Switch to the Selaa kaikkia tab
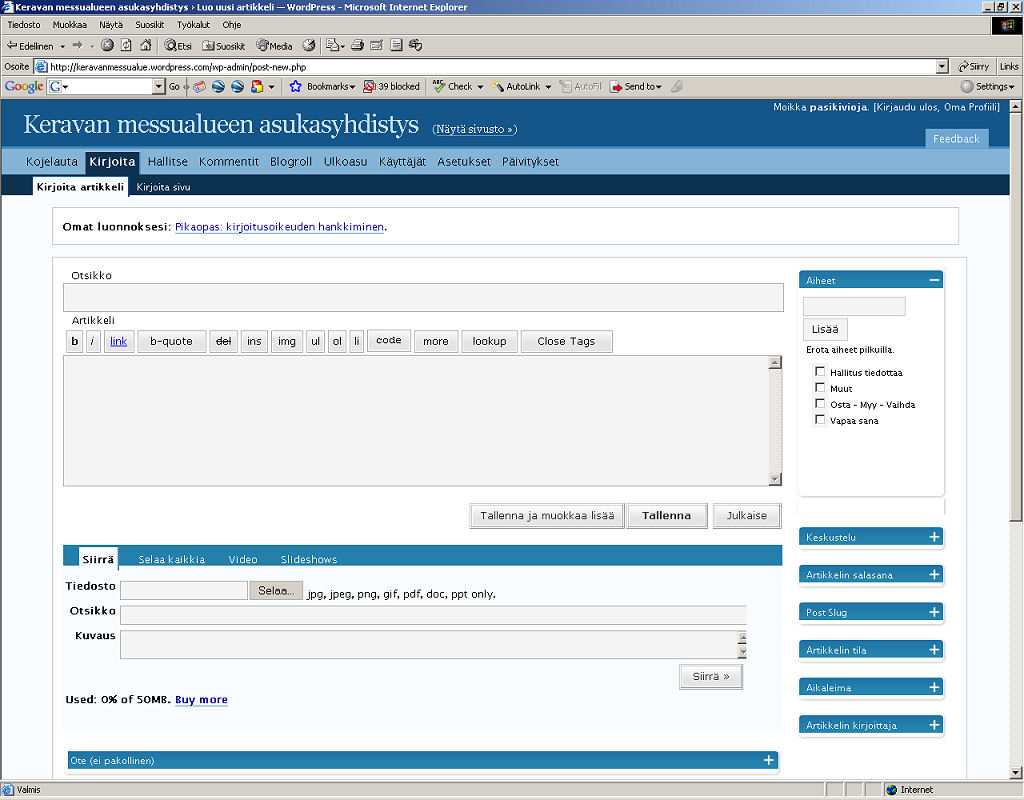This screenshot has width=1024, height=800. 172,559
